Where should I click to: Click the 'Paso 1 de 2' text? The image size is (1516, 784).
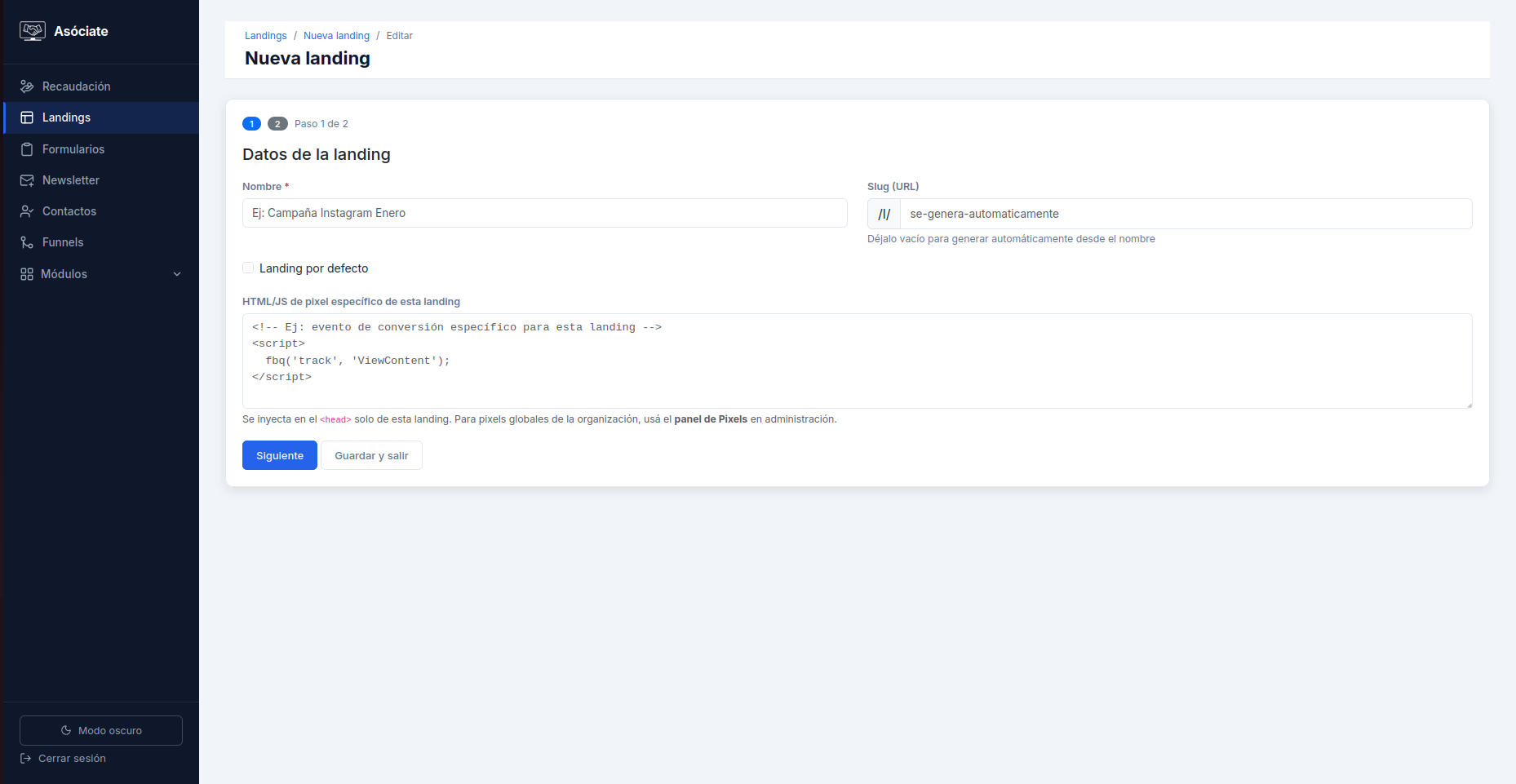click(x=321, y=124)
